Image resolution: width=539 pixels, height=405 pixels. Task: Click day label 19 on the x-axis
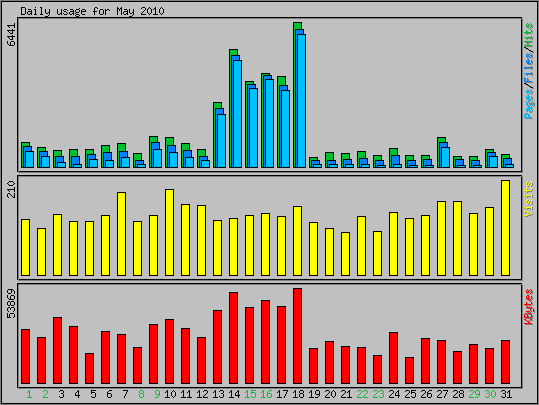tap(314, 394)
